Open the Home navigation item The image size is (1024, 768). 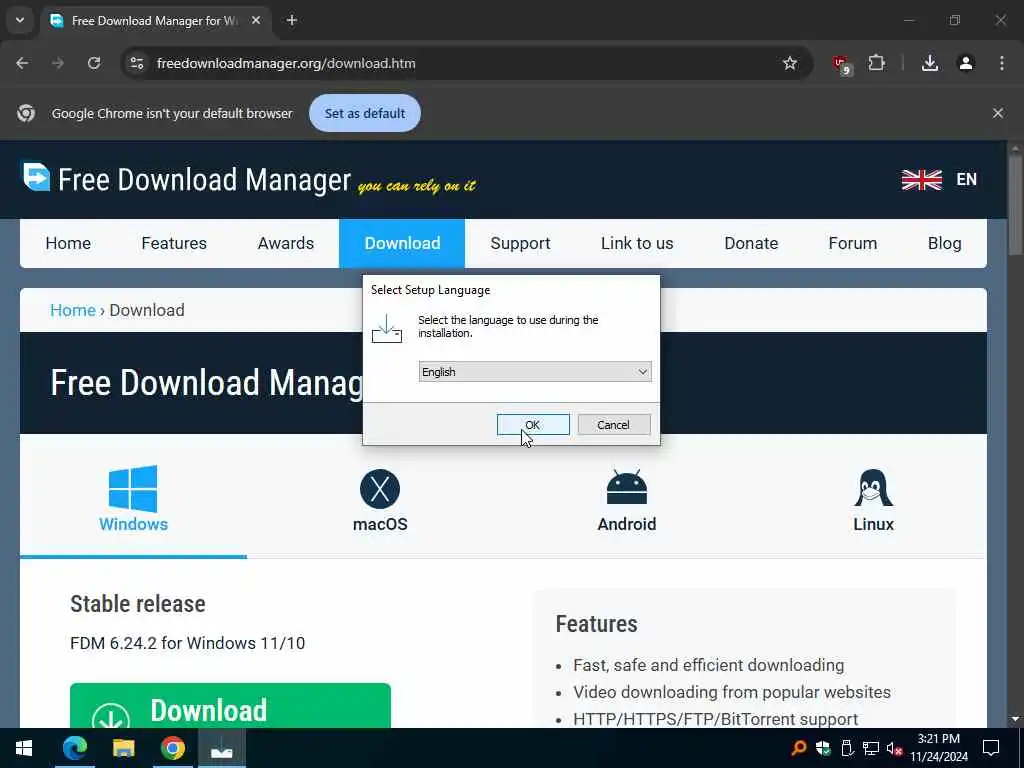tap(69, 243)
